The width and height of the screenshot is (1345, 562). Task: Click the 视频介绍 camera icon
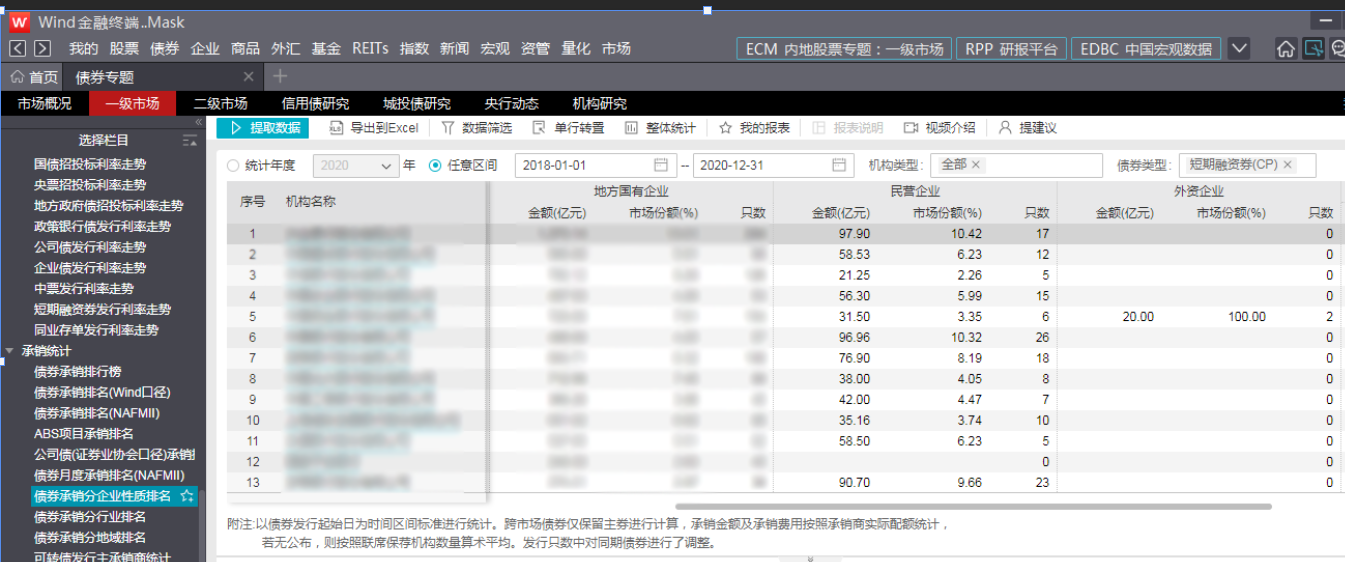(x=910, y=128)
